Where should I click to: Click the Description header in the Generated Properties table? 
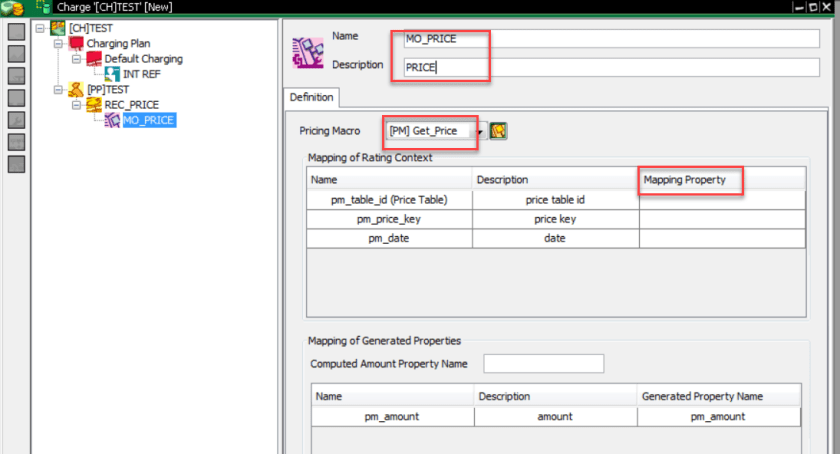[x=556, y=396]
